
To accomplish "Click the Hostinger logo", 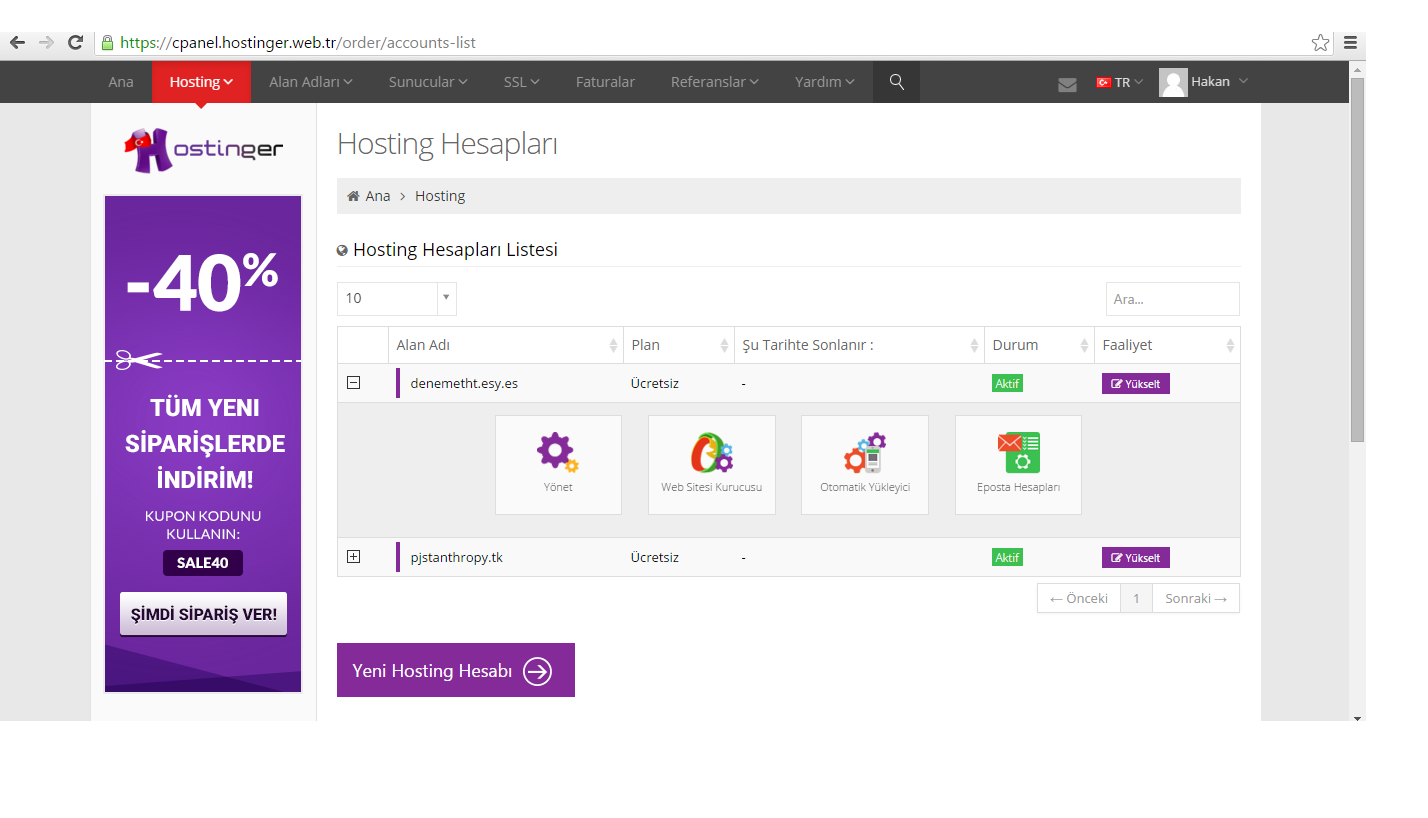I will 203,150.
